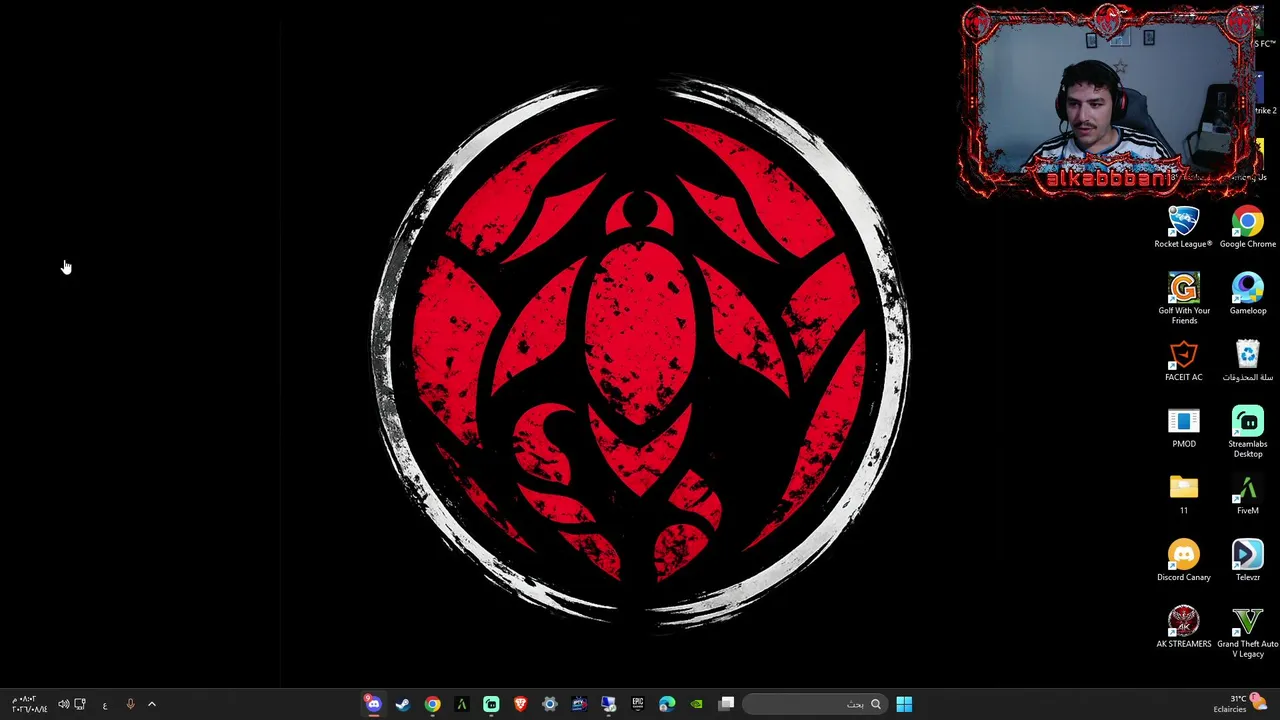Open the Windows Start menu
This screenshot has height=720, width=1280.
pos(904,704)
